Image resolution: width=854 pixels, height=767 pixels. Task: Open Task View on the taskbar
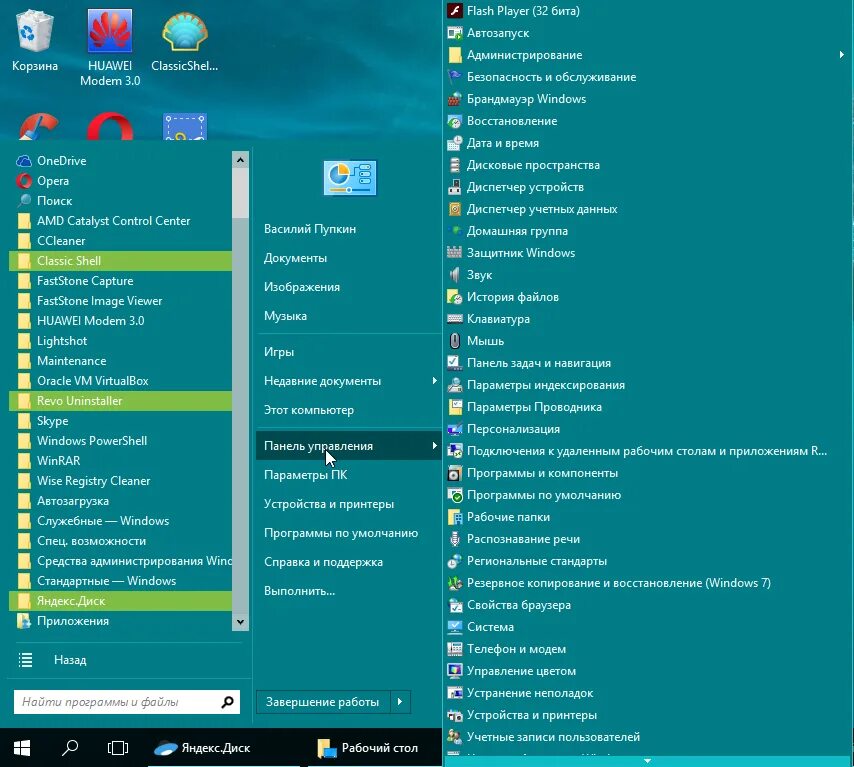coord(118,747)
